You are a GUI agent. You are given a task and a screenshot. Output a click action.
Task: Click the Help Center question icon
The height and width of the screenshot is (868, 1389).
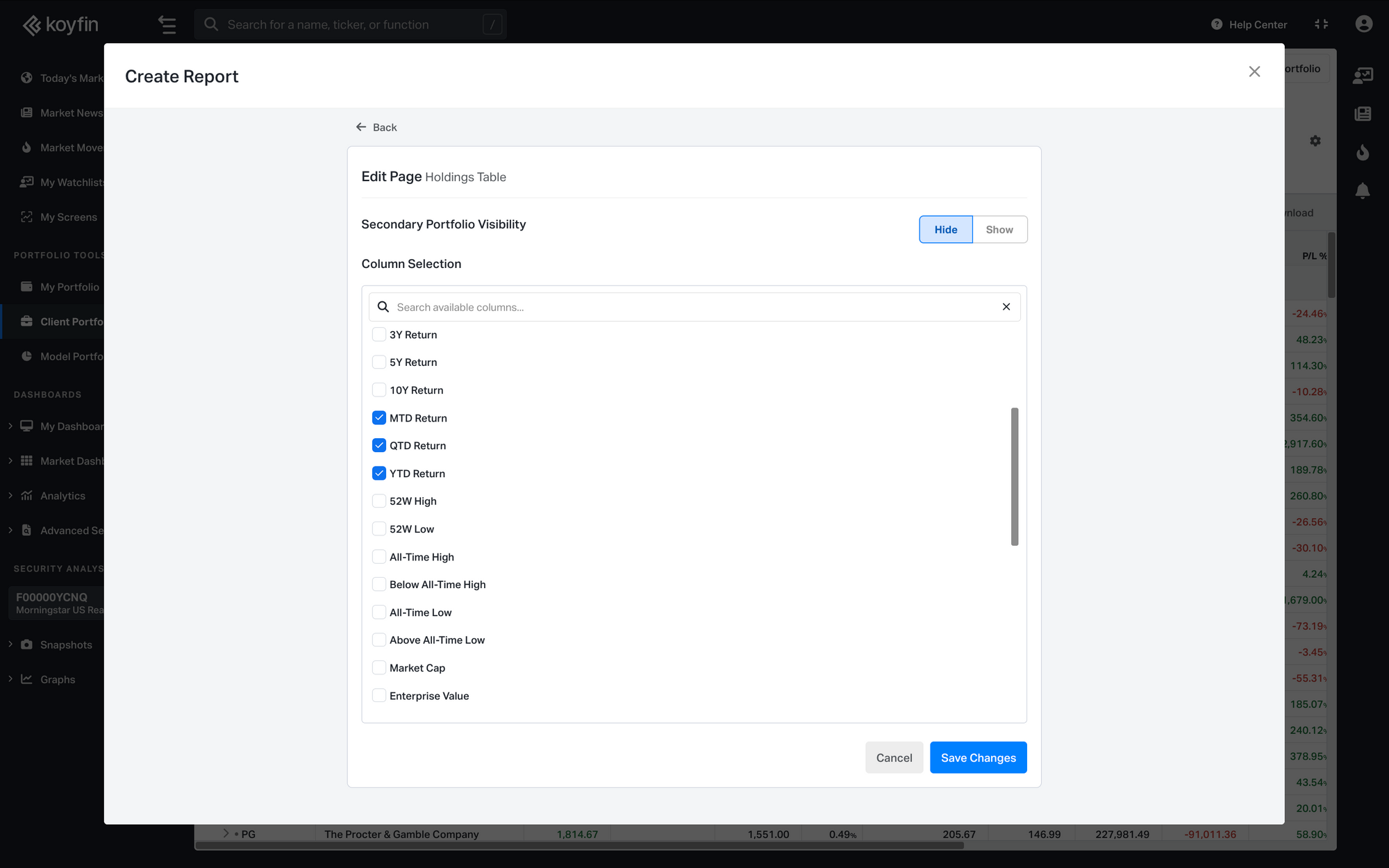click(x=1217, y=24)
